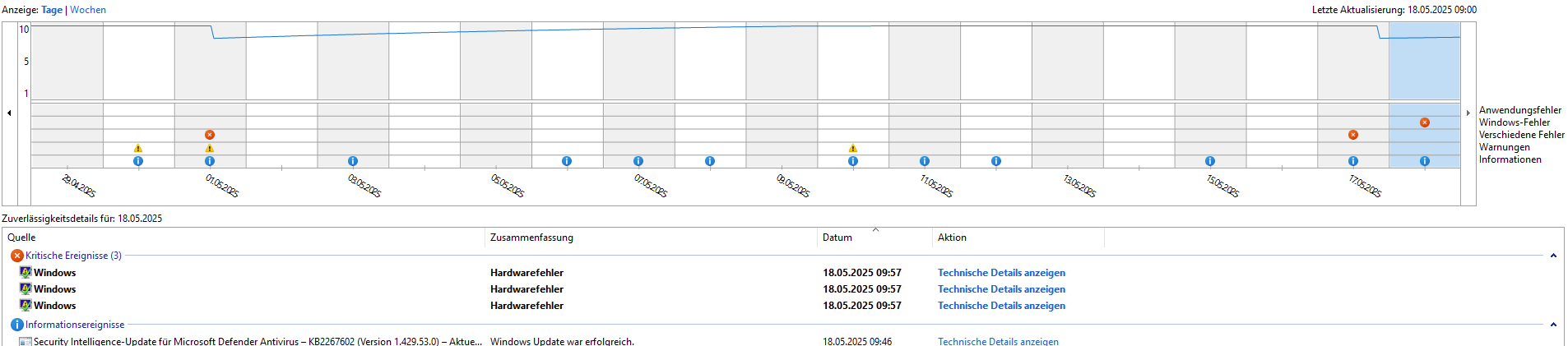Image resolution: width=1568 pixels, height=346 pixels.
Task: Click the warning triangle on 01.05.2025
Action: 210,149
